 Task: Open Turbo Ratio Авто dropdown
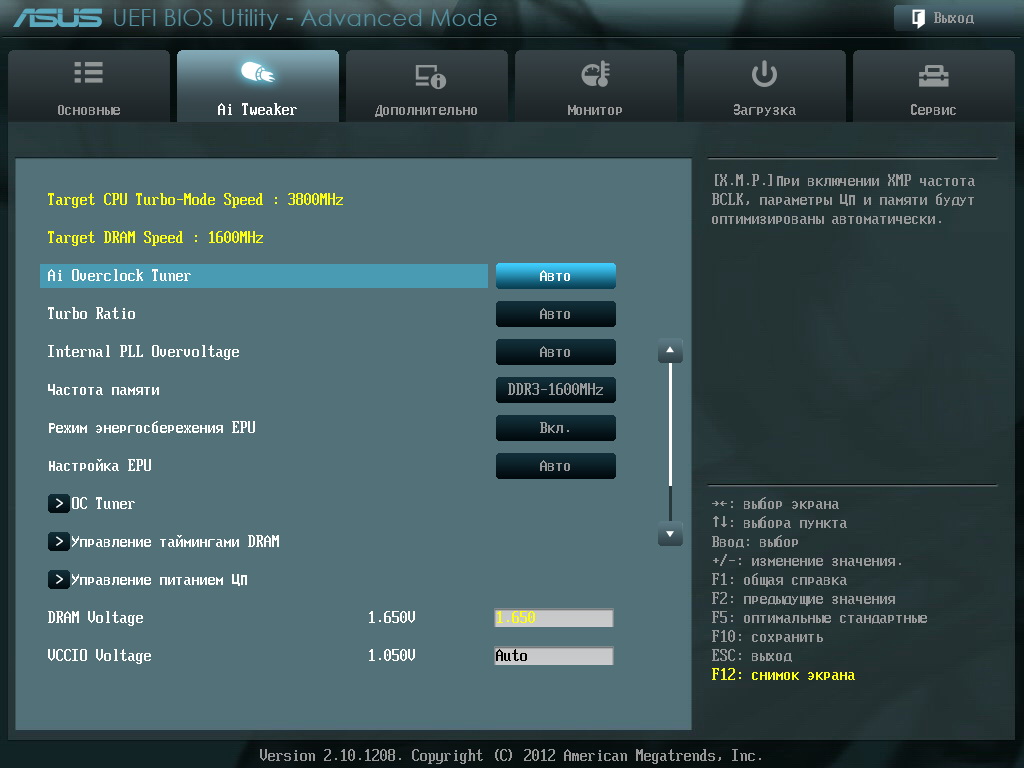pos(556,314)
